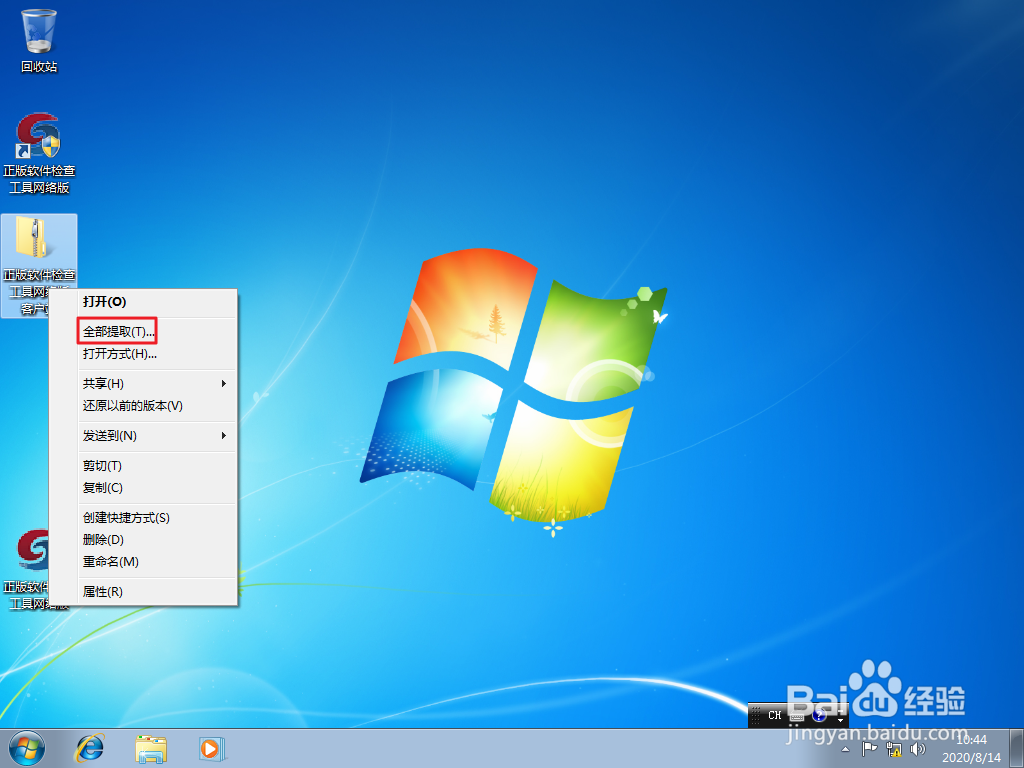Expand the 发送到(N) submenu

[x=156, y=436]
